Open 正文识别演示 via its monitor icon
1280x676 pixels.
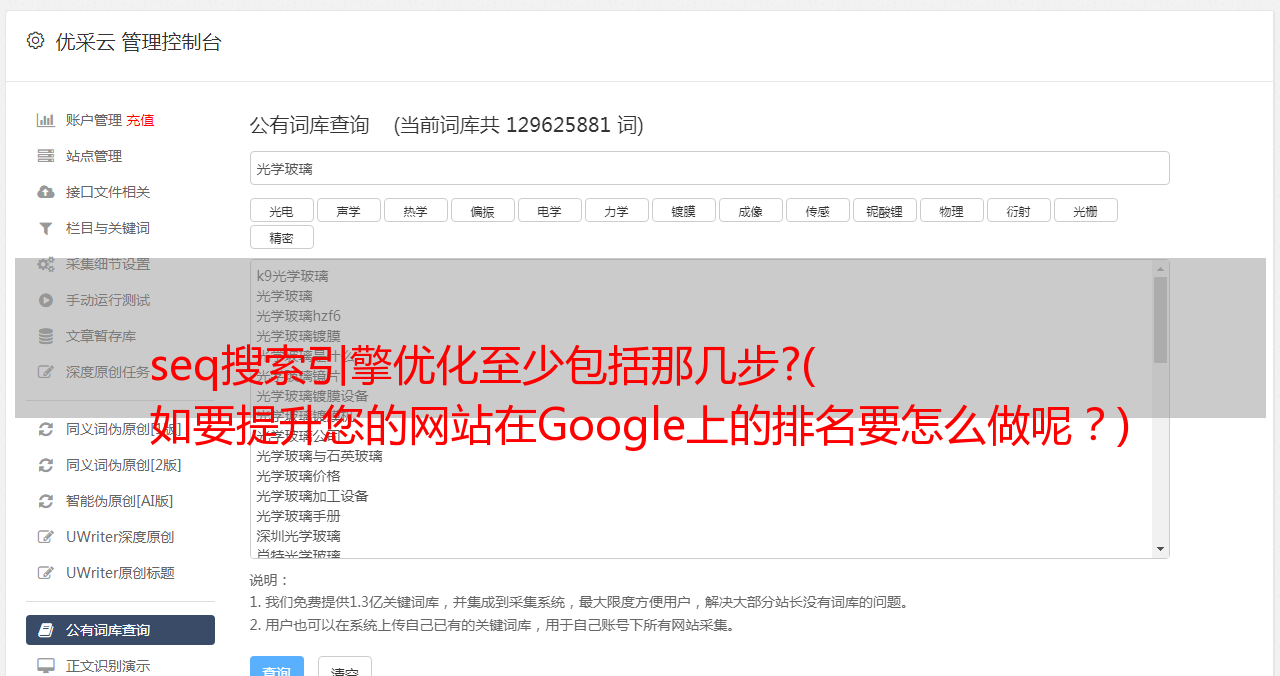pyautogui.click(x=46, y=665)
